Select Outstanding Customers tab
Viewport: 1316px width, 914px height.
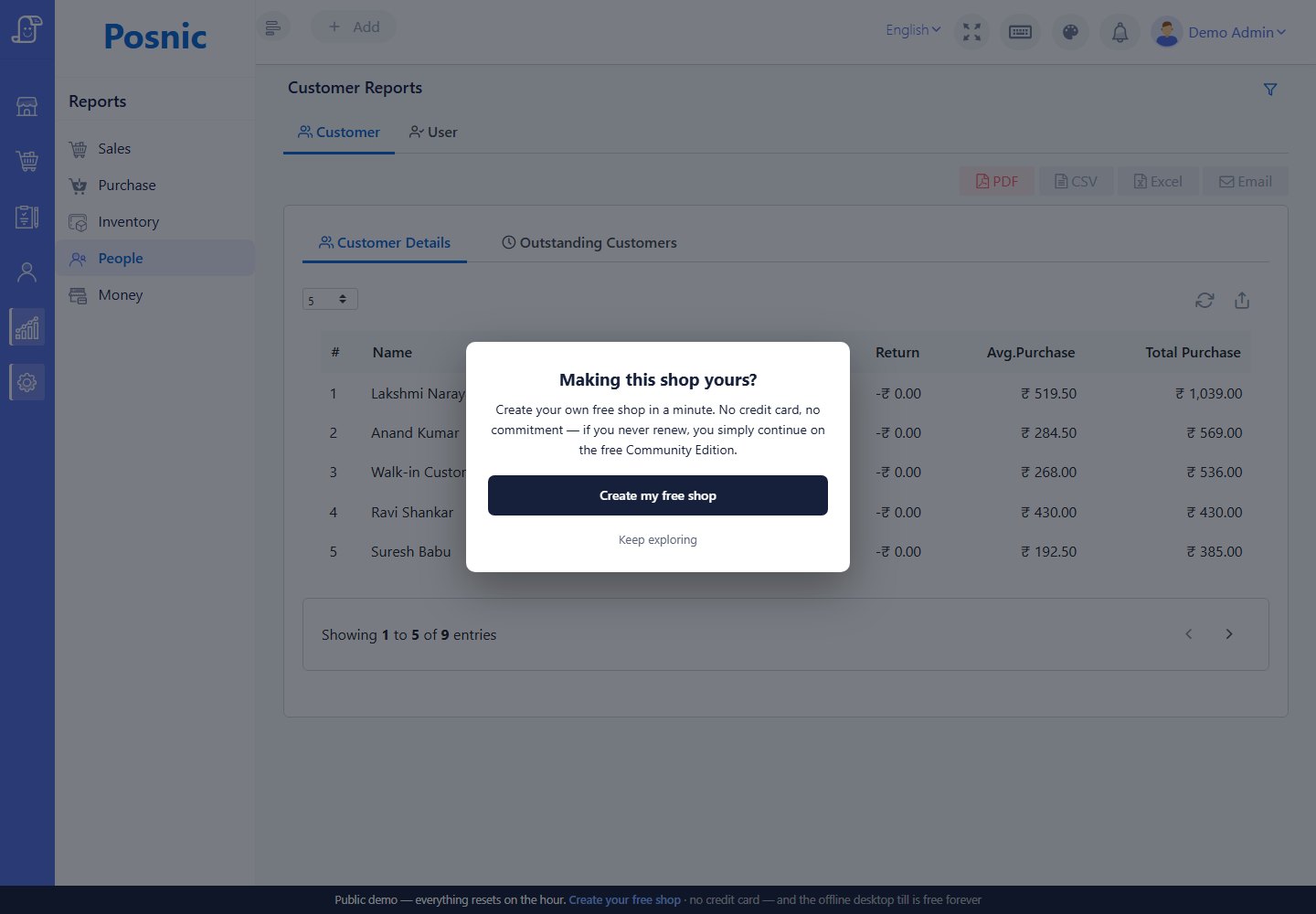(x=589, y=242)
